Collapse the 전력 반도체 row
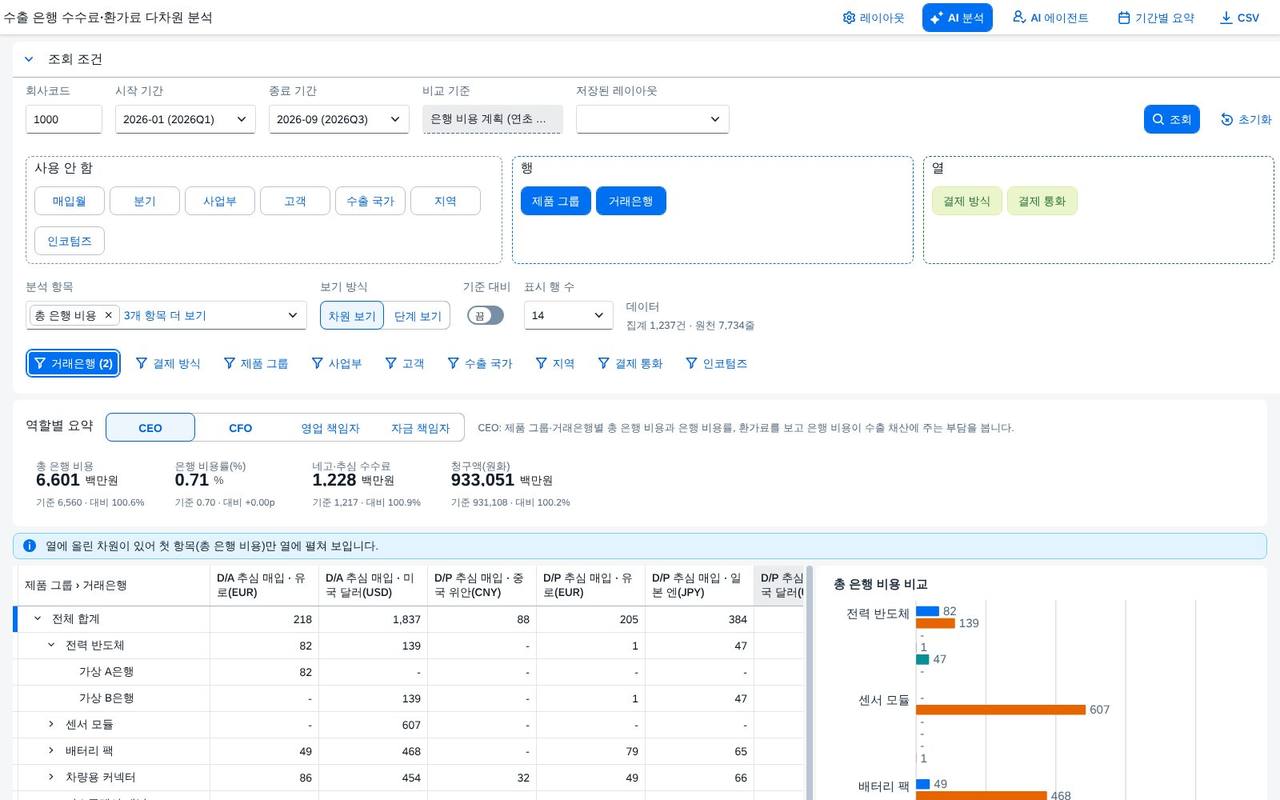Image resolution: width=1280 pixels, height=800 pixels. pyautogui.click(x=52, y=645)
